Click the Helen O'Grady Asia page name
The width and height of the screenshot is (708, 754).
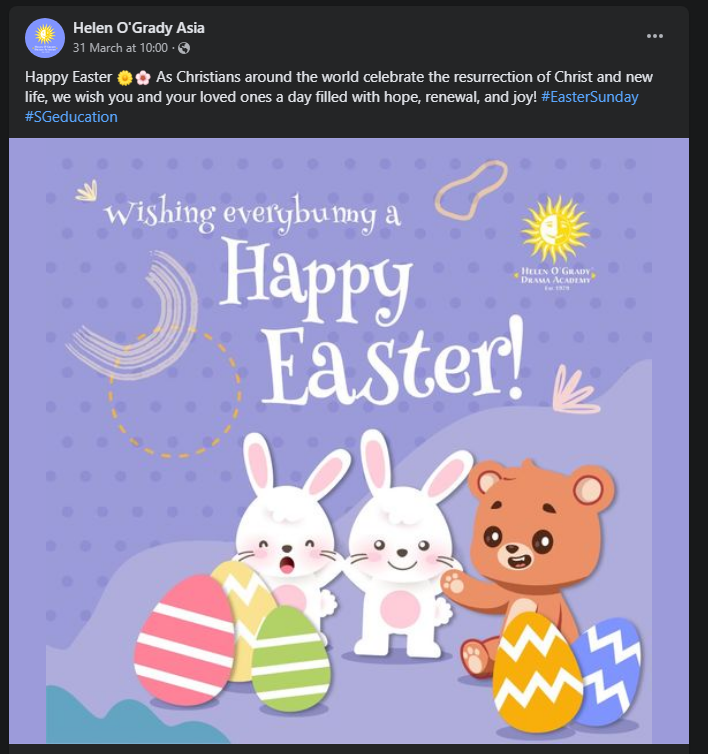pyautogui.click(x=139, y=28)
